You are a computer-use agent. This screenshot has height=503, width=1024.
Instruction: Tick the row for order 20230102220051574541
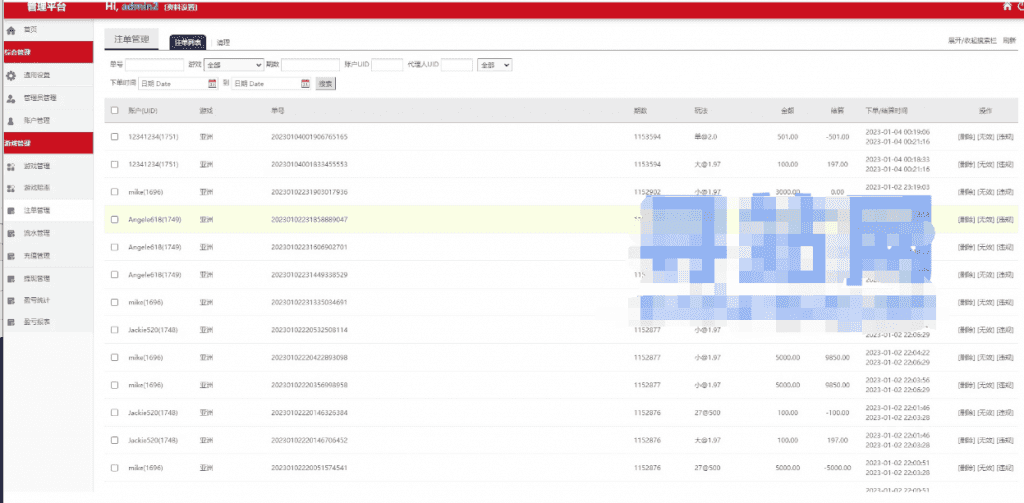pos(115,468)
